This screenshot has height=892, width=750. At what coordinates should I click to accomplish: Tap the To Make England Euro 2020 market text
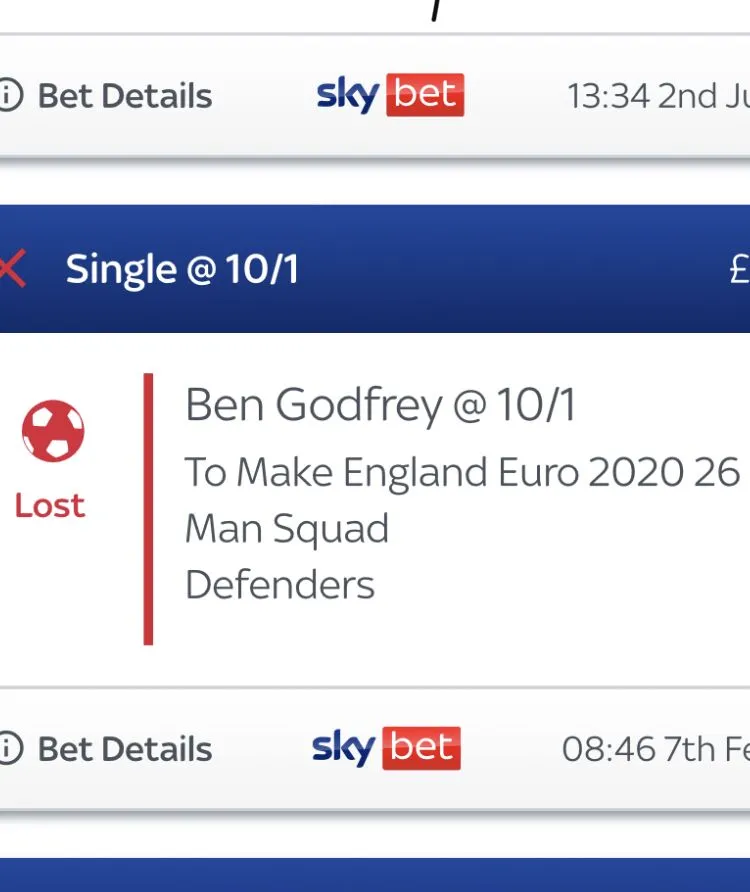[x=461, y=472]
